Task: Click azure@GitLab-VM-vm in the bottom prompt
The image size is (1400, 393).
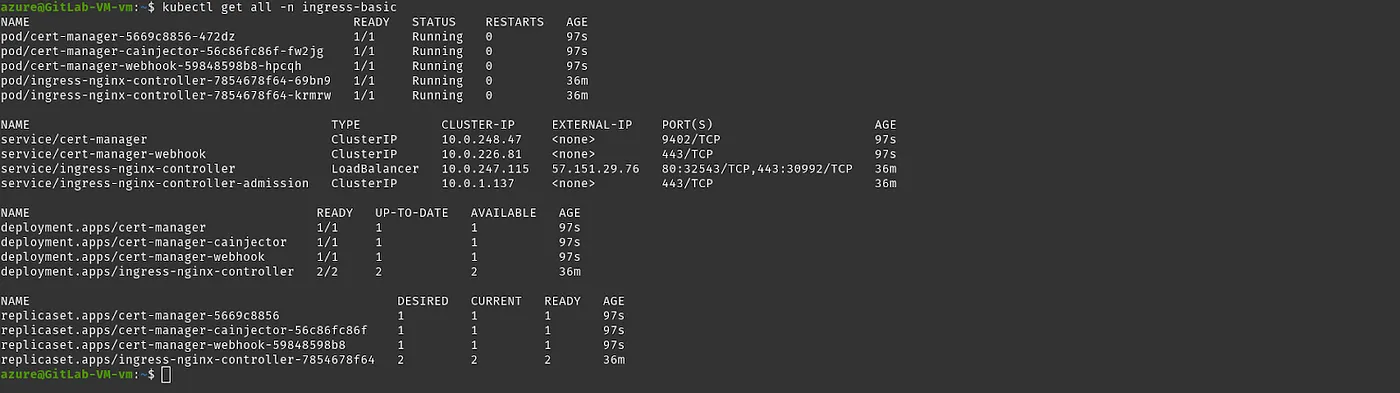Action: (66, 375)
